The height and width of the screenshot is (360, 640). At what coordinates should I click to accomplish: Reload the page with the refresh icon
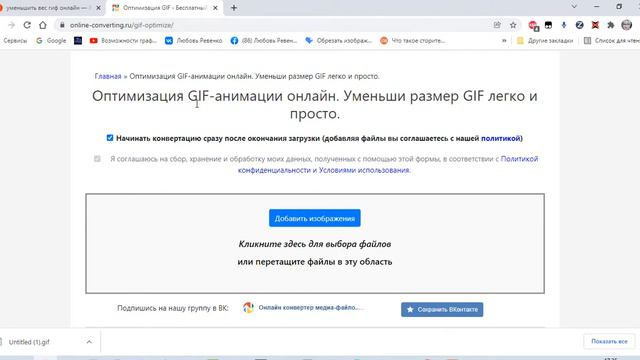(x=27, y=25)
